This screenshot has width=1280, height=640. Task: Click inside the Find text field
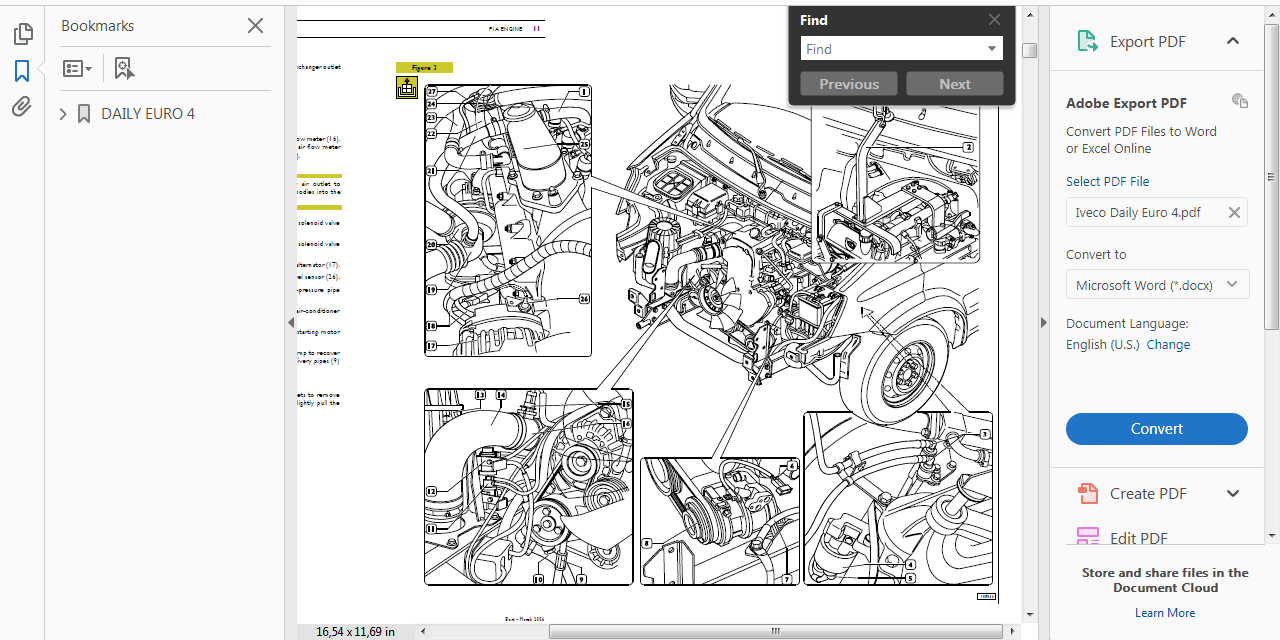(890, 48)
